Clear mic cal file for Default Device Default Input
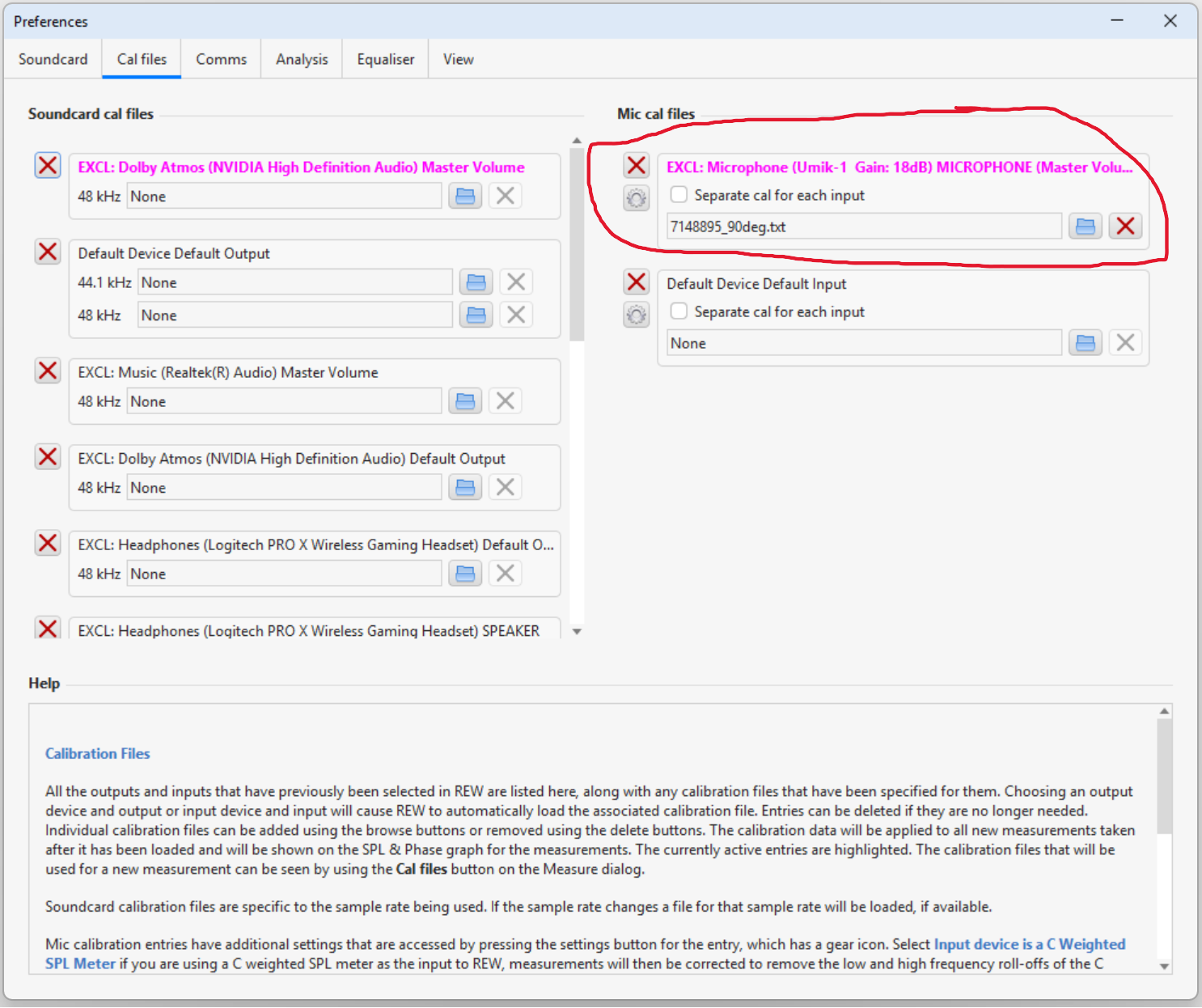Viewport: 1202px width, 1008px height. point(1125,343)
